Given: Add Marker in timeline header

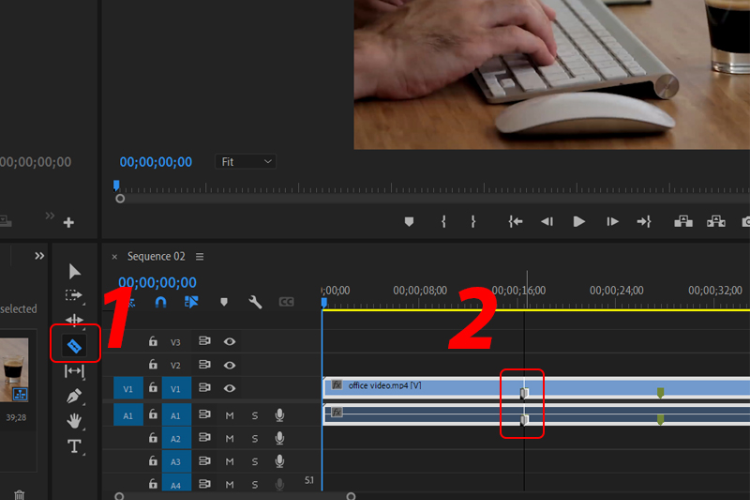Looking at the screenshot, I should click(224, 302).
